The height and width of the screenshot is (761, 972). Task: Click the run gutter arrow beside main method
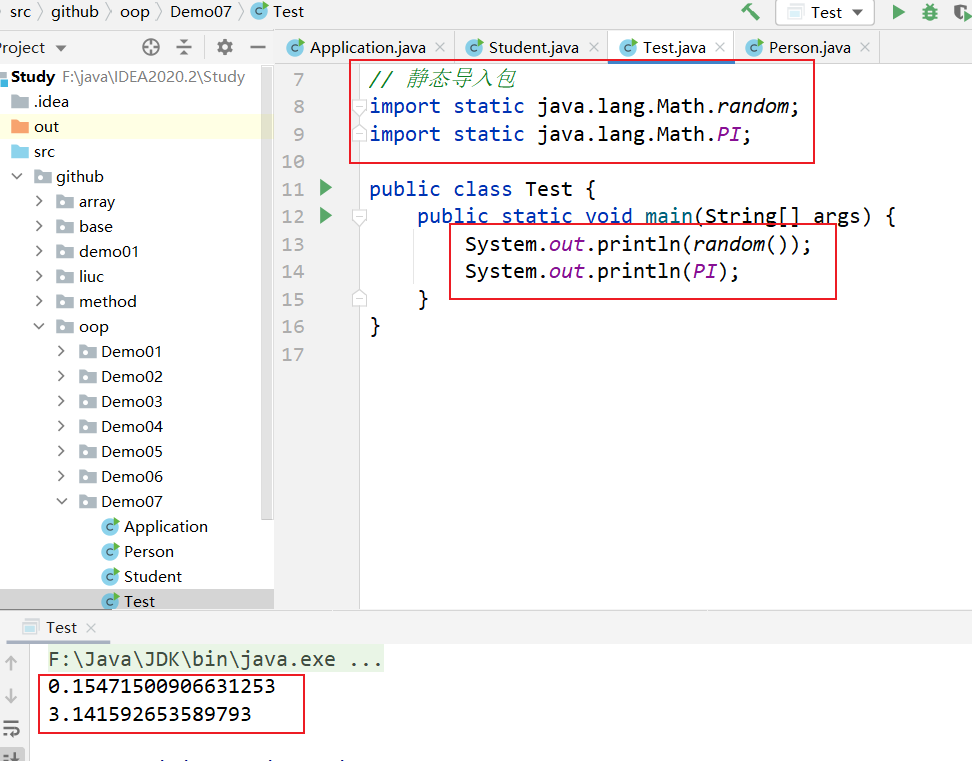tap(325, 215)
